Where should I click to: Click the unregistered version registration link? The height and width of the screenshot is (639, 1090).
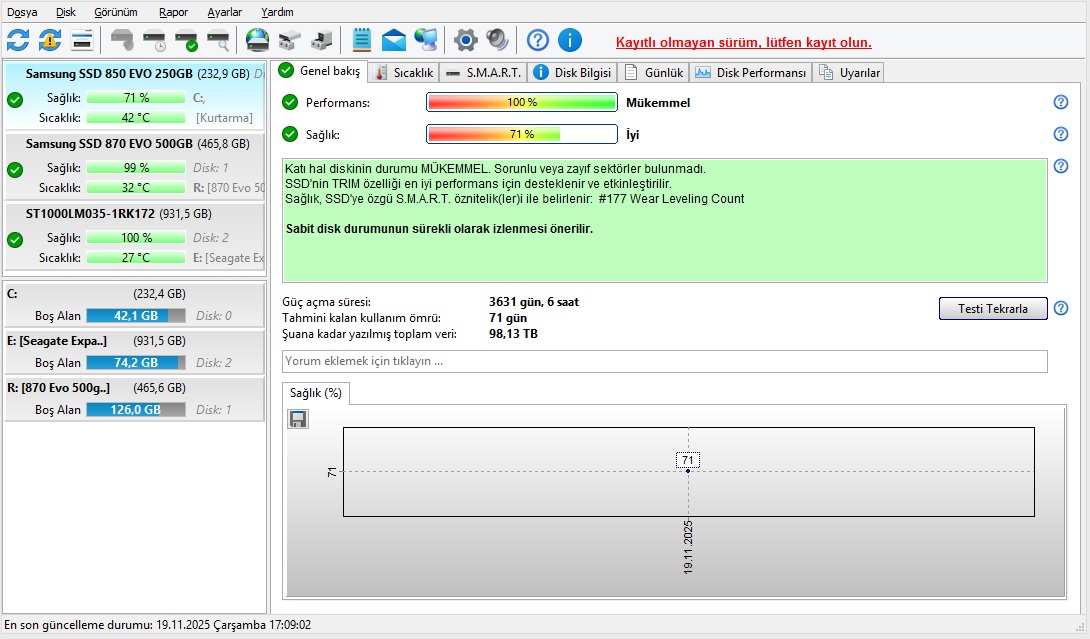tap(743, 42)
